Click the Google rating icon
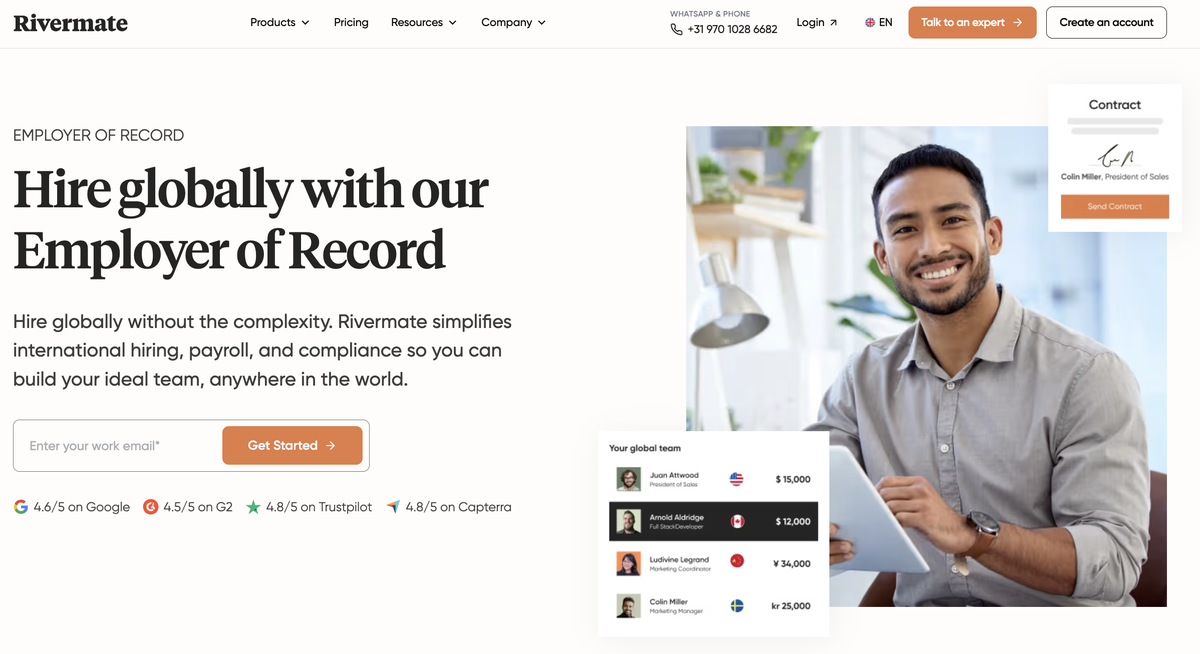Viewport: 1200px width, 654px height. [x=21, y=507]
